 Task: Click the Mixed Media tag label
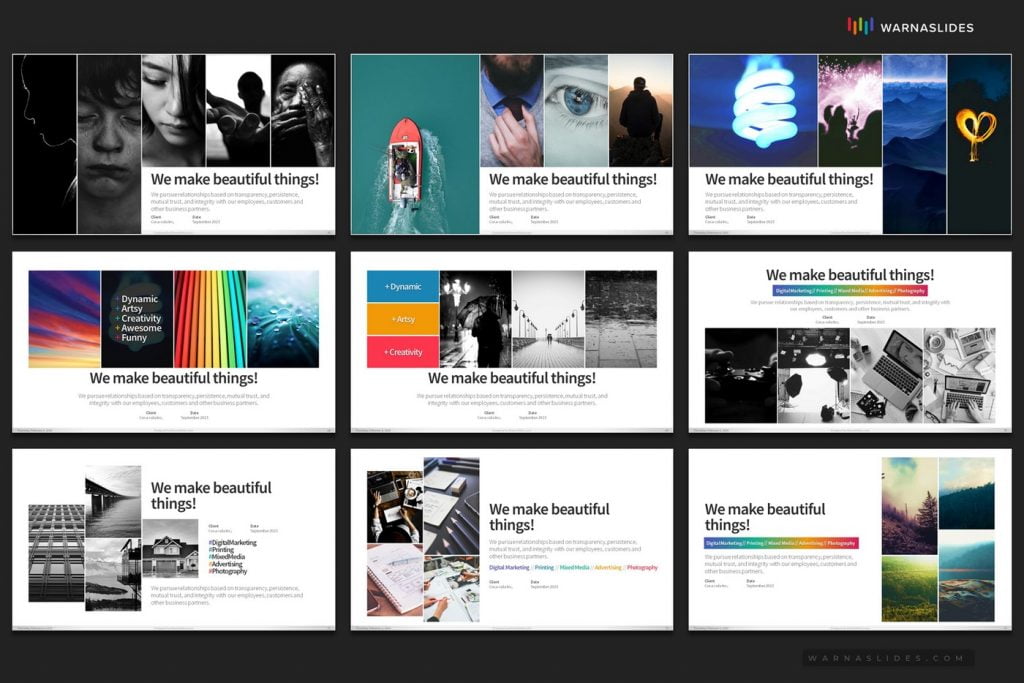coord(574,567)
